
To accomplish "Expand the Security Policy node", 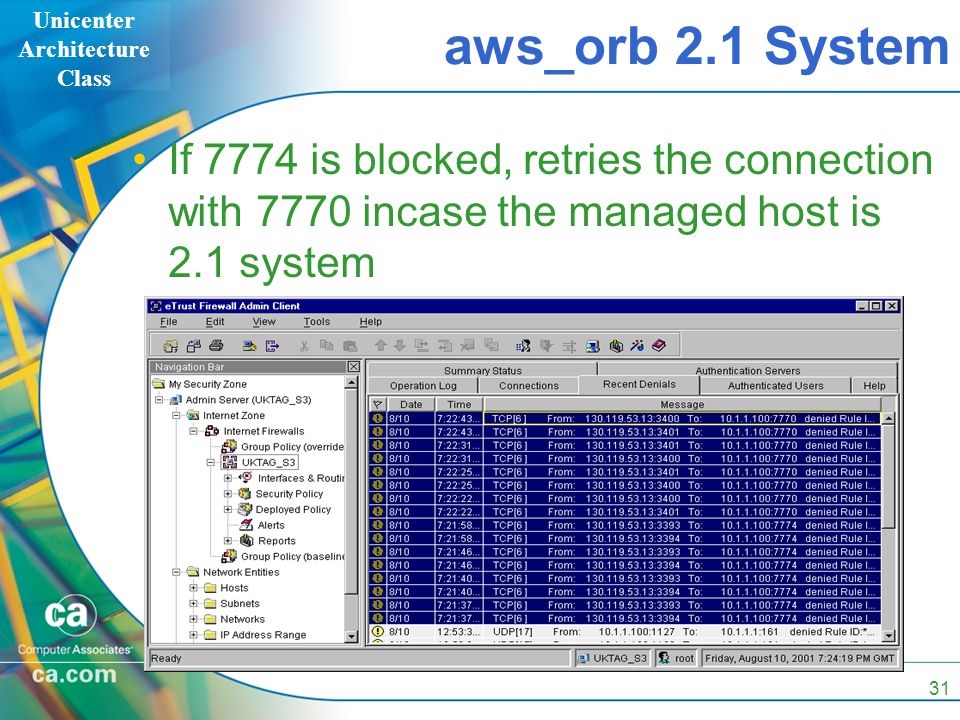I will click(228, 493).
